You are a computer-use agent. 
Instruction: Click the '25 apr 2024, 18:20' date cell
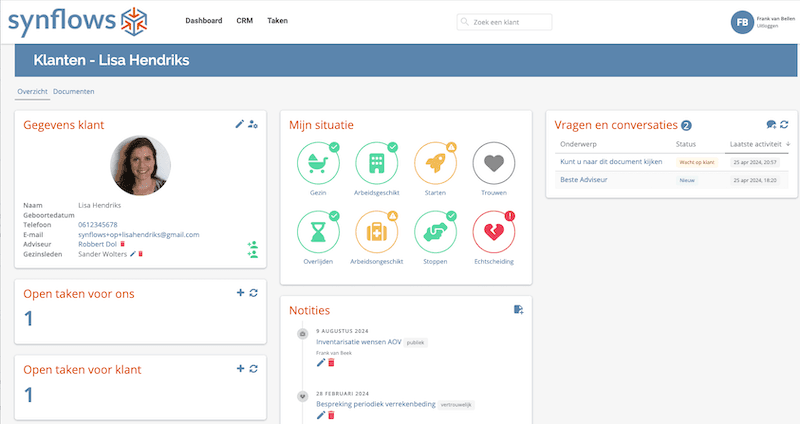coord(755,180)
